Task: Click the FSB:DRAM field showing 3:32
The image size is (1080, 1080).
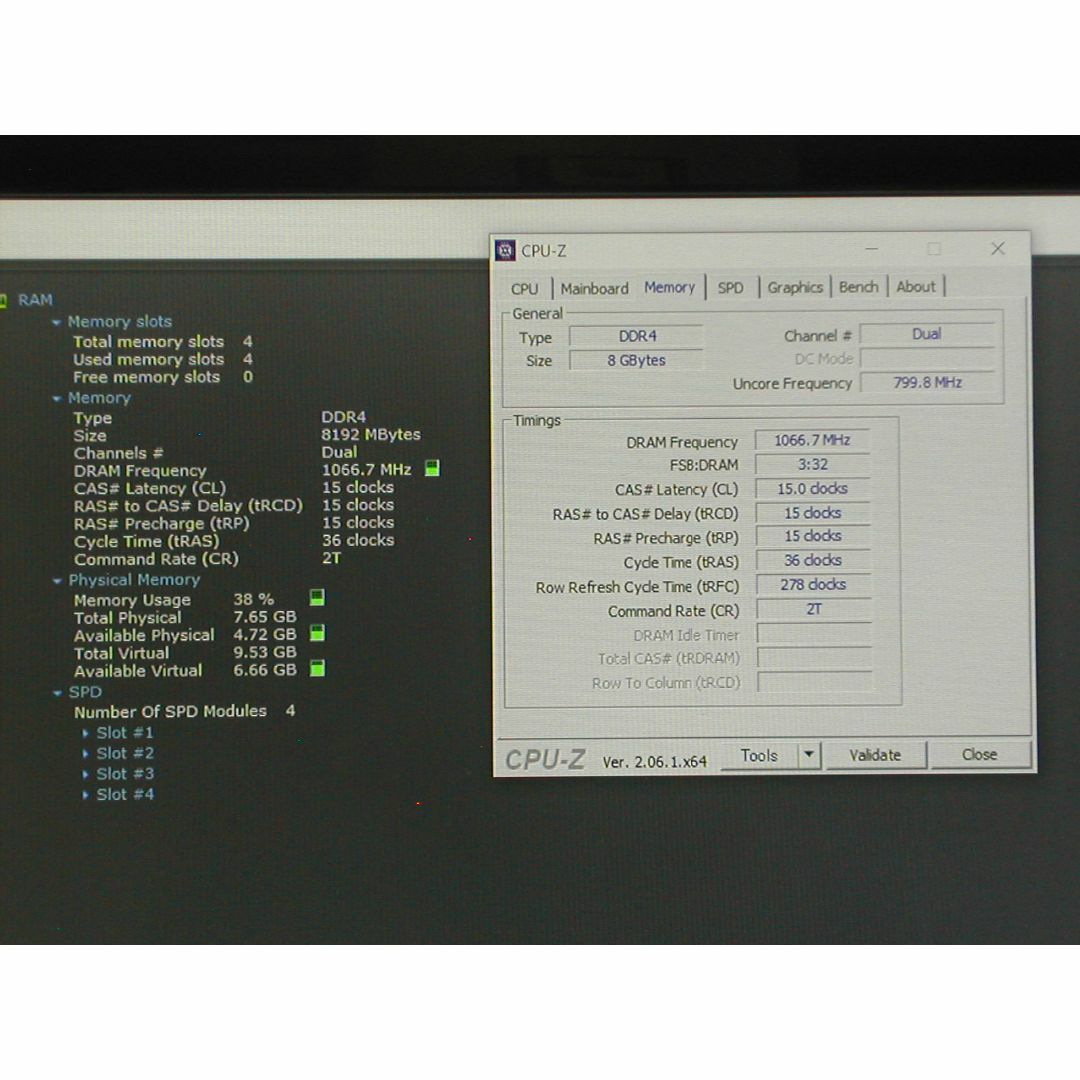Action: click(813, 464)
